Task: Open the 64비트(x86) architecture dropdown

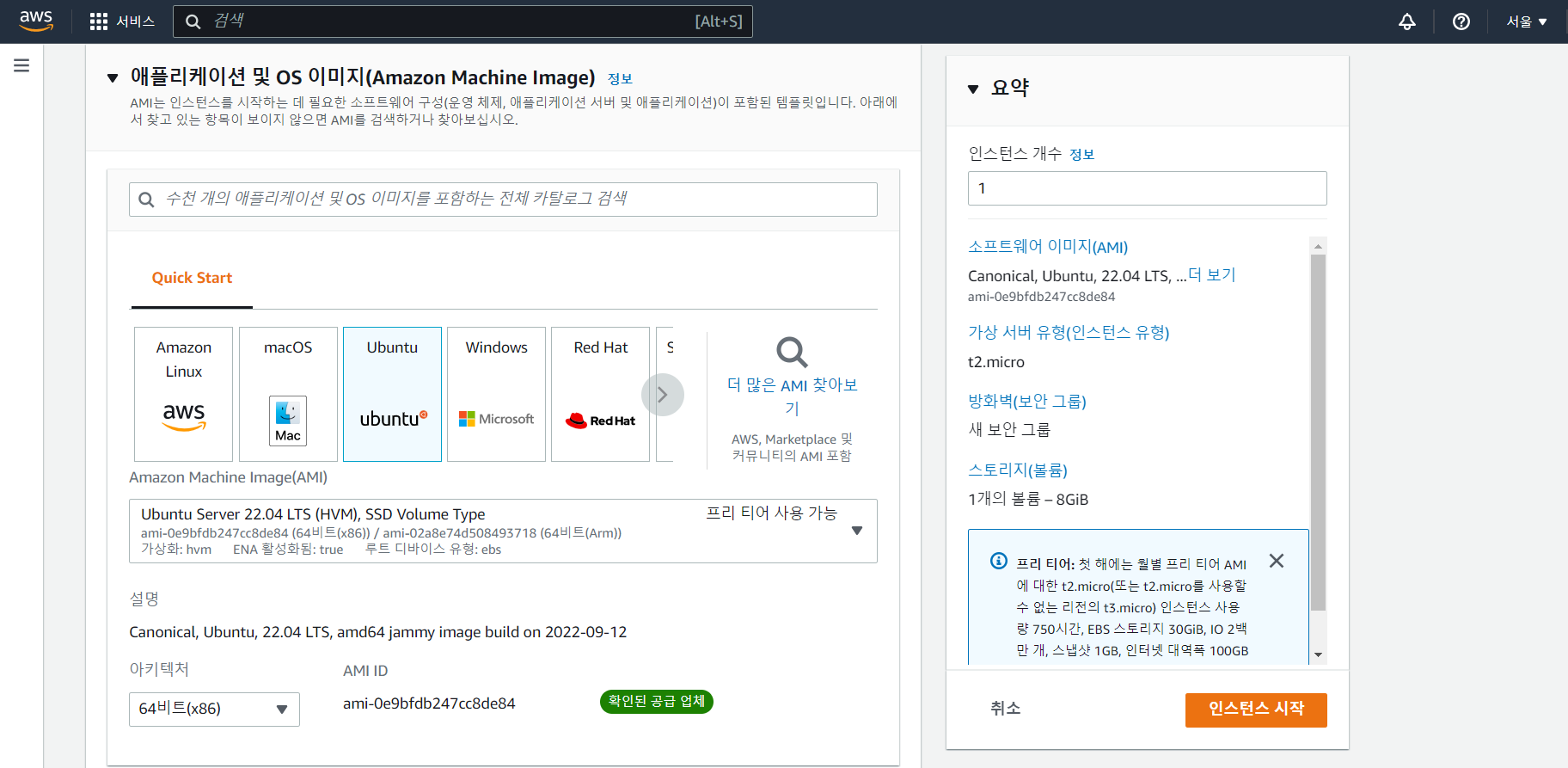Action: (214, 710)
